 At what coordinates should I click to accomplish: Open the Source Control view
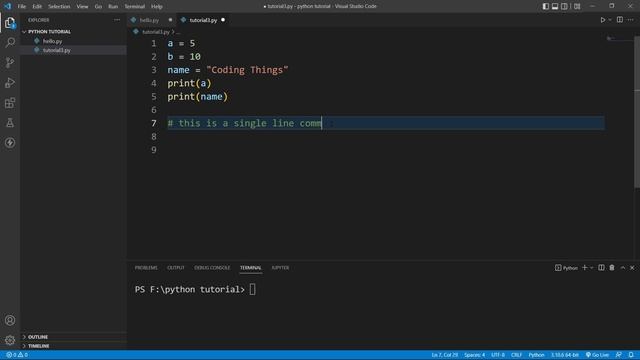(x=10, y=62)
